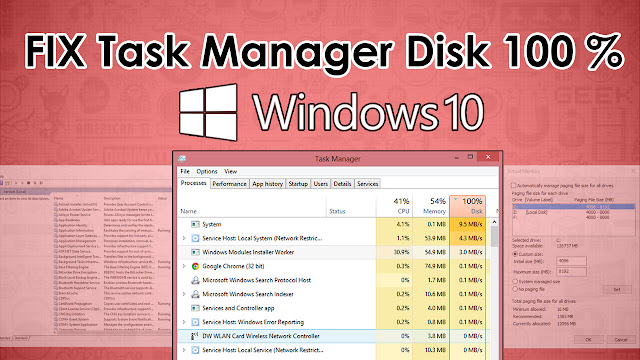
Task: Switch to the Performance tab
Action: [229, 184]
